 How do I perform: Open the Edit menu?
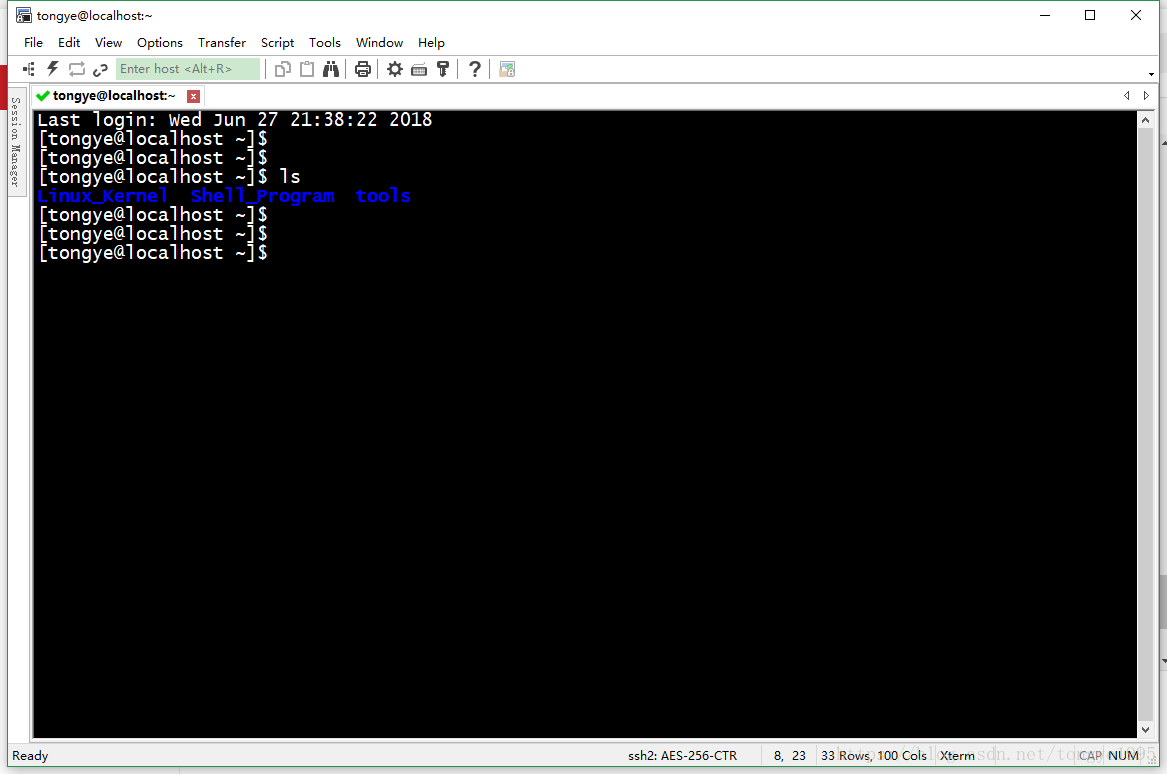[x=69, y=42]
